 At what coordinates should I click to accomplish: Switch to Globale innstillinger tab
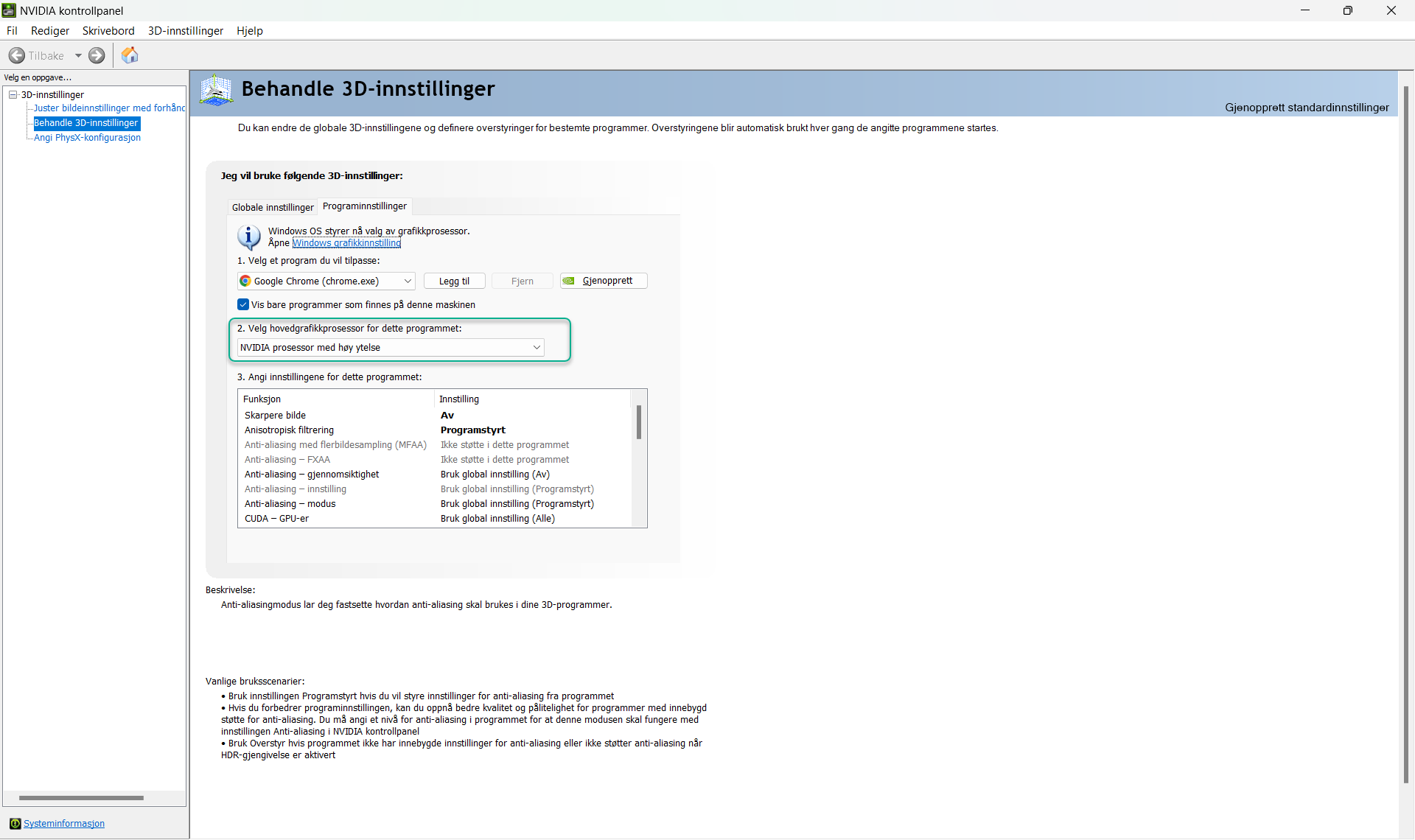coord(273,207)
